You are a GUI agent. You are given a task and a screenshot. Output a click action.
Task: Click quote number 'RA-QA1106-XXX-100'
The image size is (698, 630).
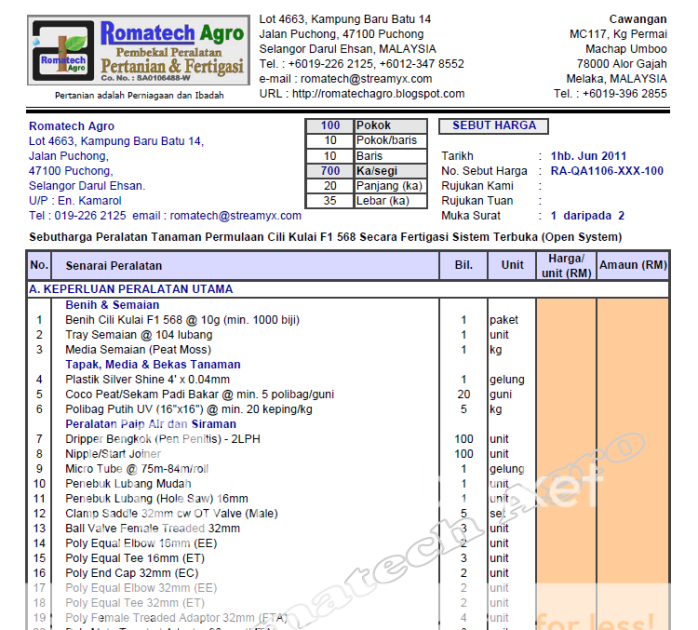(607, 171)
